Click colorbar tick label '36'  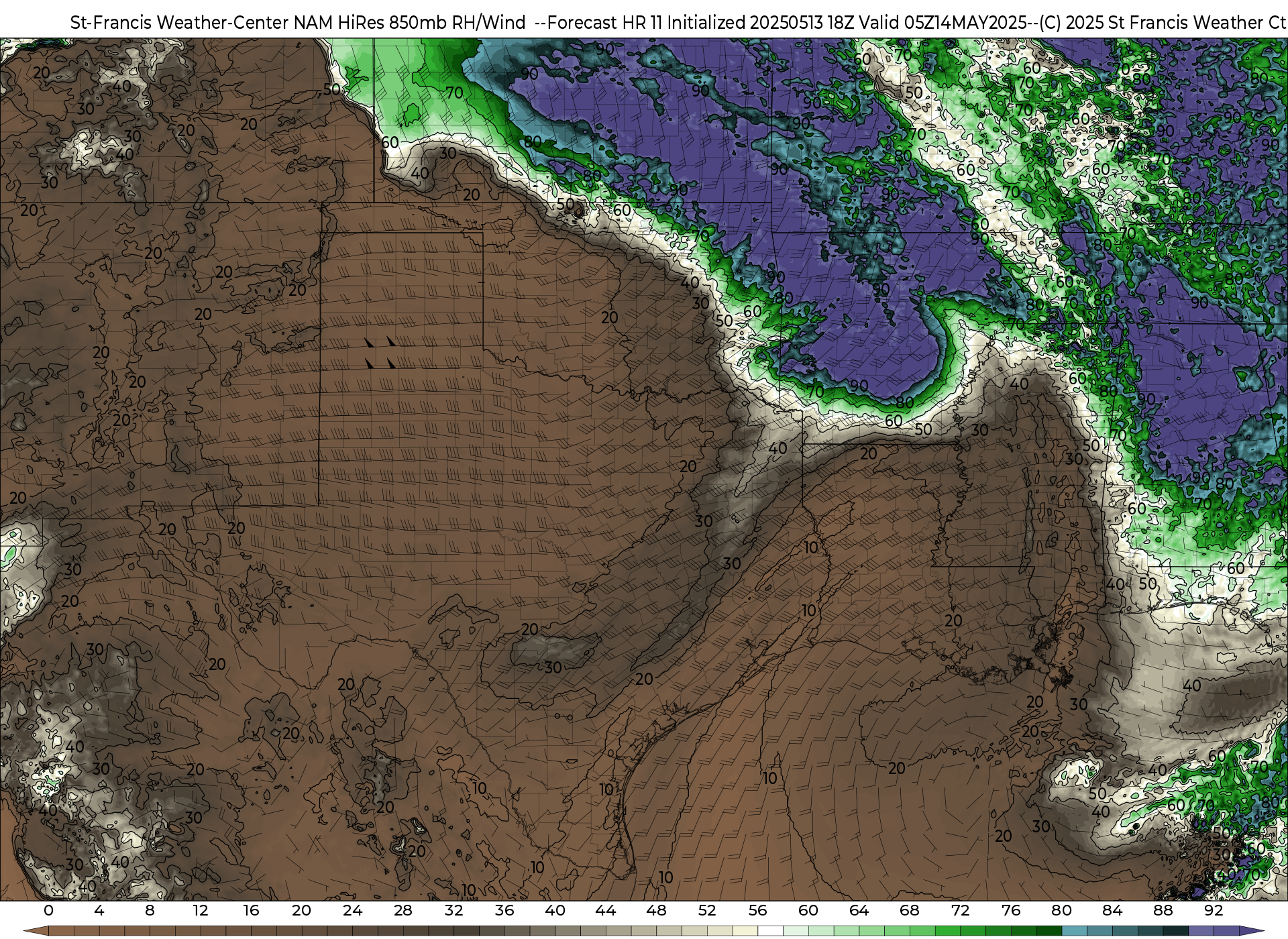point(504,910)
